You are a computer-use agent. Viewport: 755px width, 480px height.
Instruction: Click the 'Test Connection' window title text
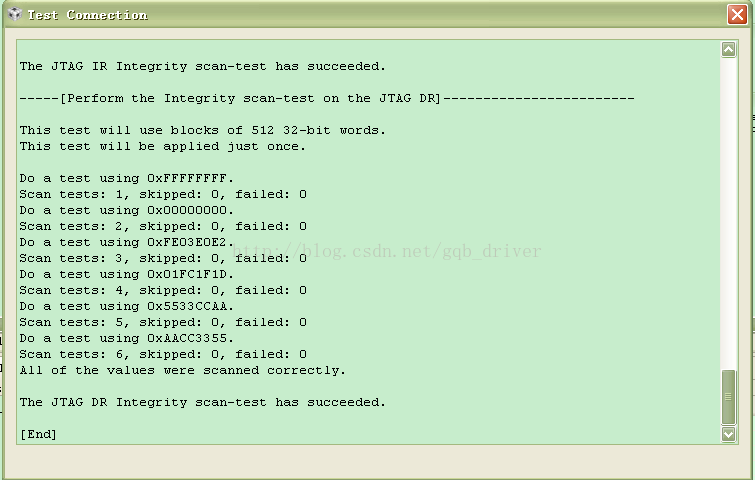[x=88, y=15]
